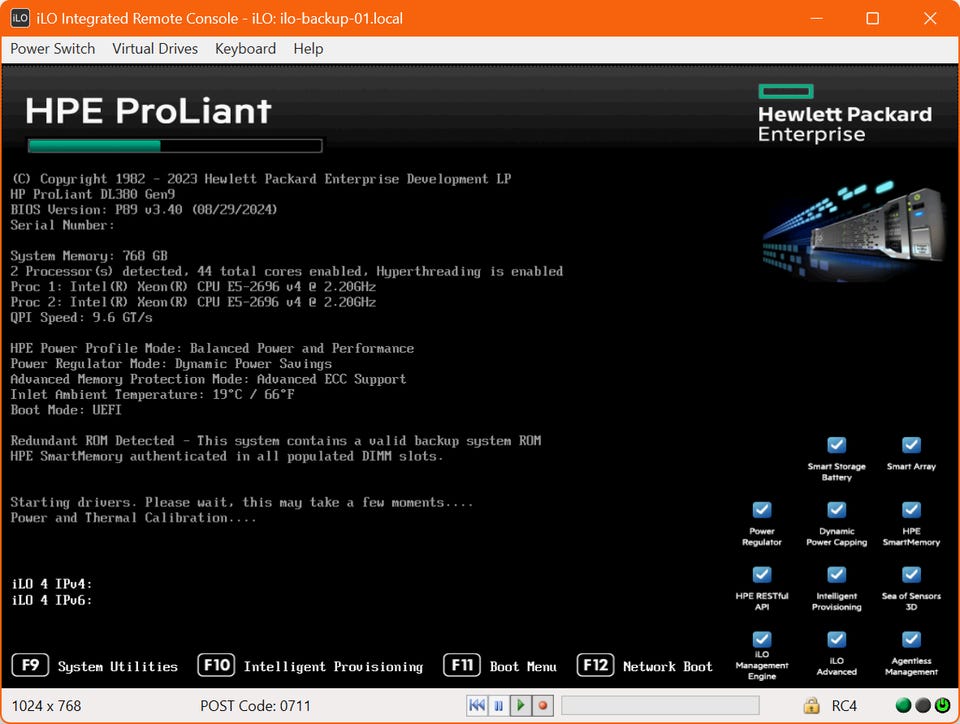Click the Power and Thermal Calibration line

pyautogui.click(x=133, y=518)
